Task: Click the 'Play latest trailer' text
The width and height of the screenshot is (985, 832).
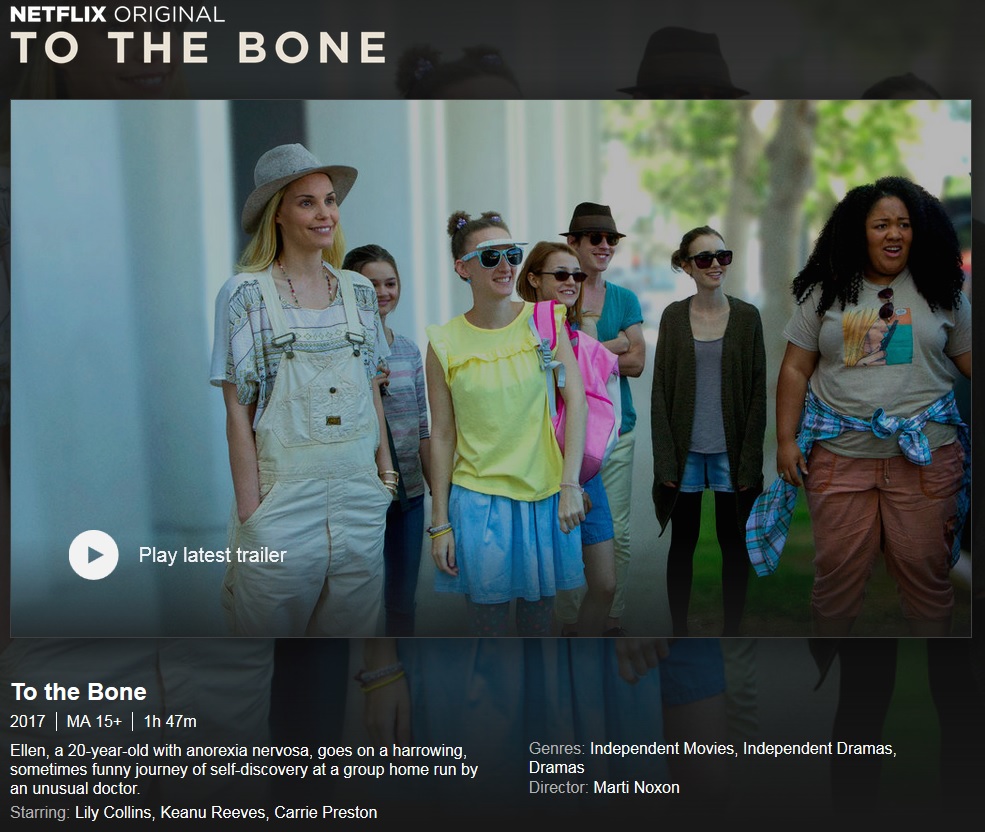Action: [212, 556]
